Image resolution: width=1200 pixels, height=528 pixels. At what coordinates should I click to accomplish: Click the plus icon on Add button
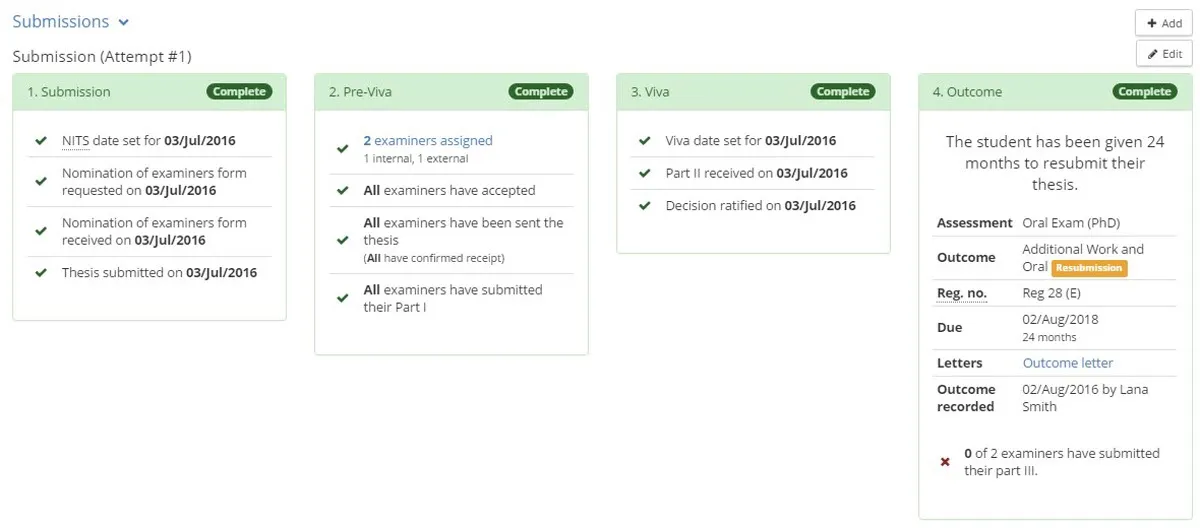click(1152, 23)
